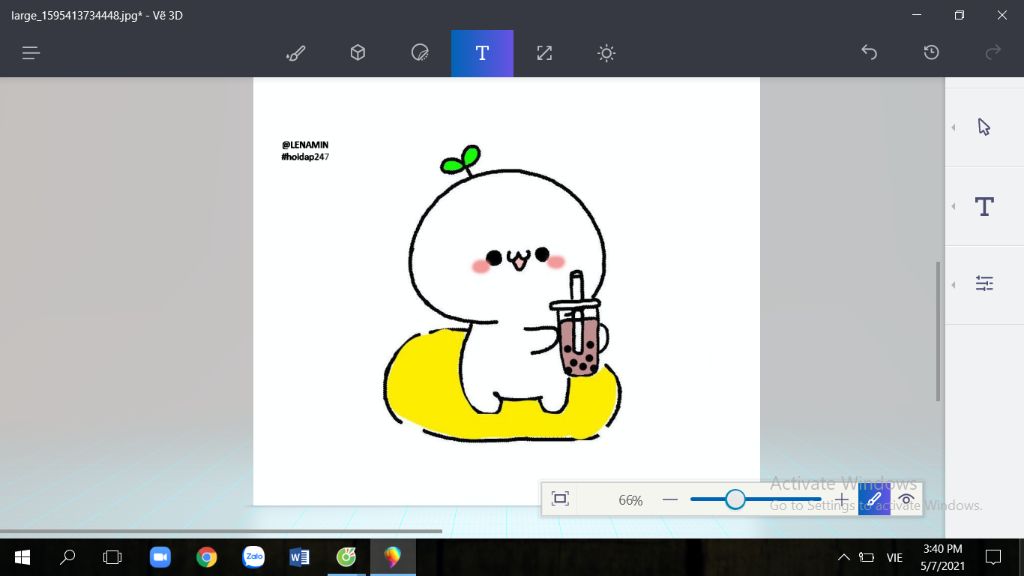
Task: Switch the VIE input language
Action: (895, 557)
